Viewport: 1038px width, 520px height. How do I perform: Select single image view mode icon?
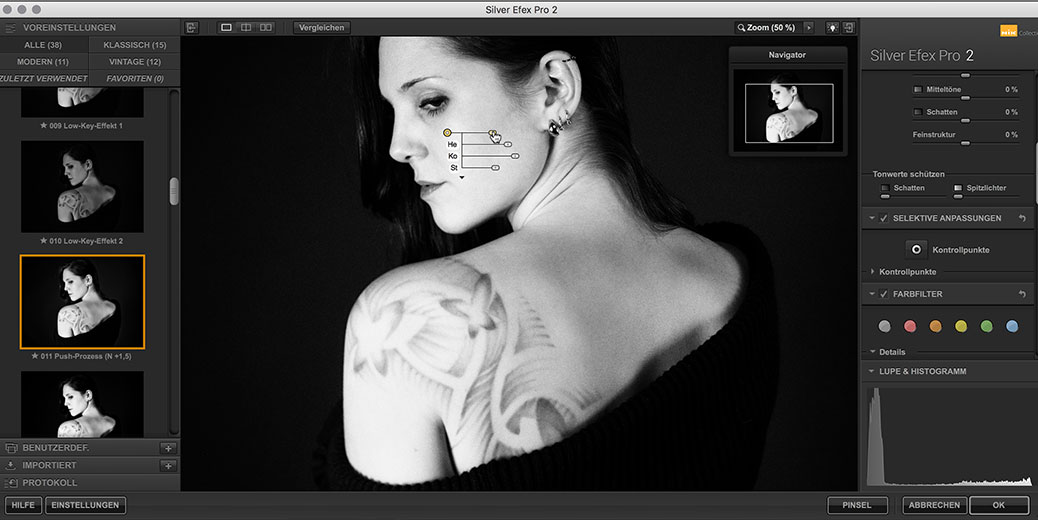(x=226, y=28)
